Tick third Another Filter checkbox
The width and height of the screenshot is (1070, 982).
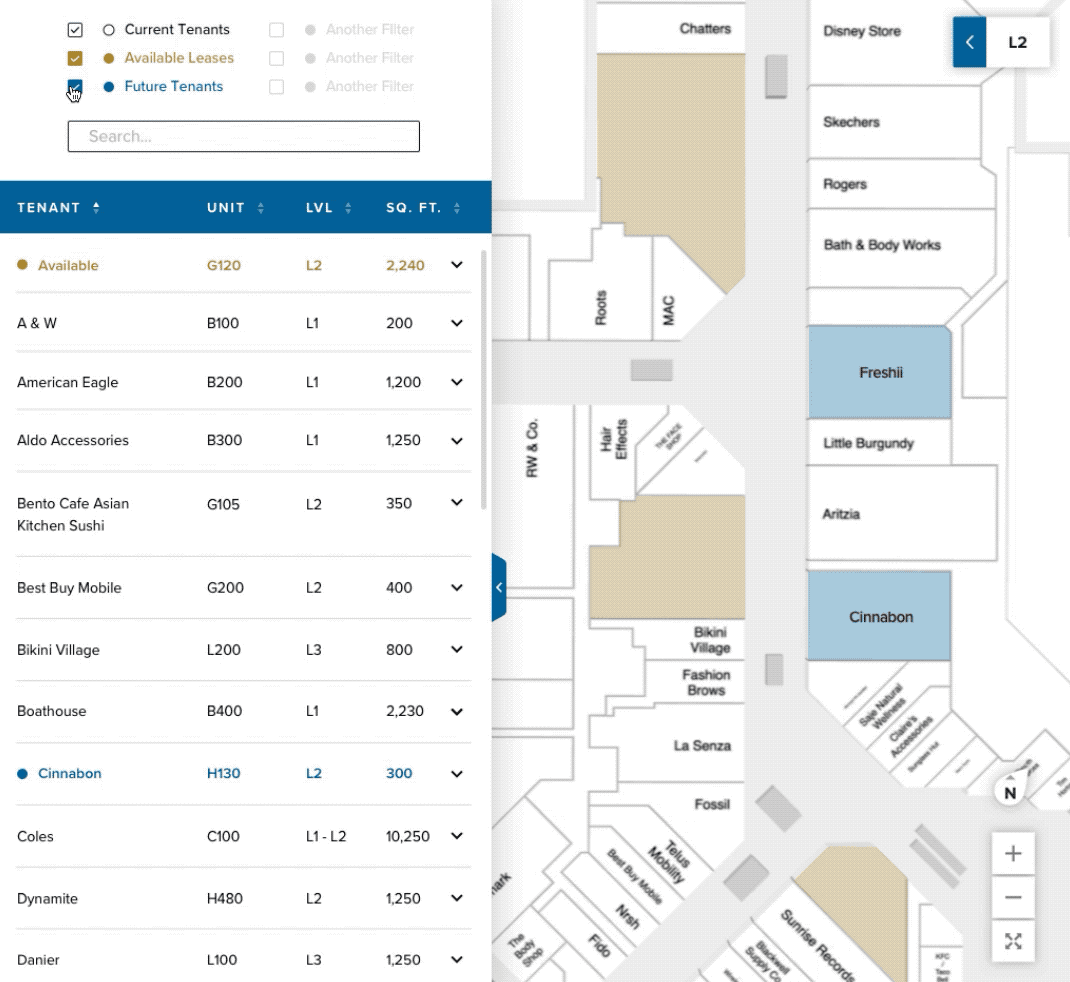click(276, 87)
